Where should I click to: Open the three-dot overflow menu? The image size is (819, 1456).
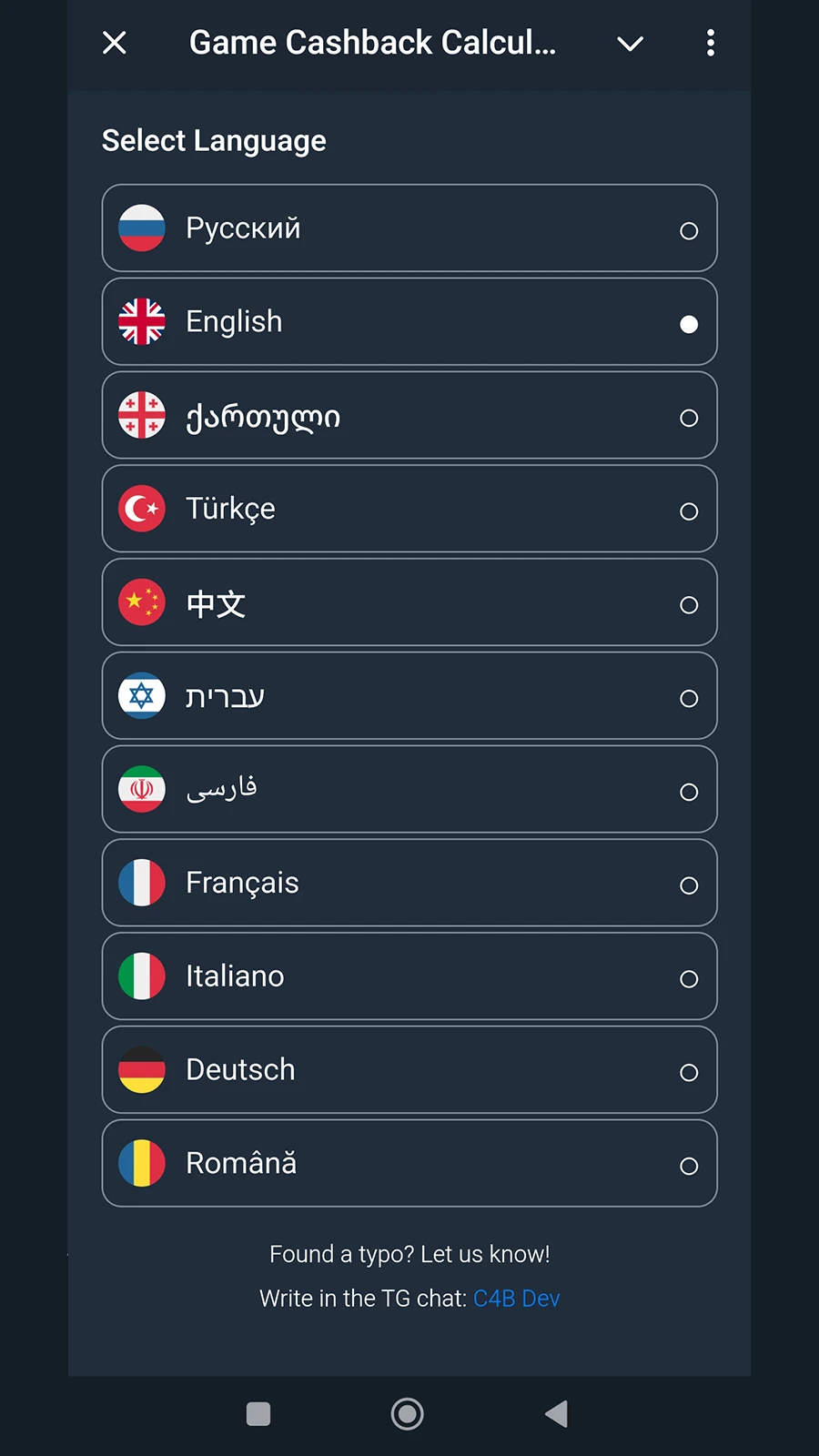pyautogui.click(x=711, y=43)
